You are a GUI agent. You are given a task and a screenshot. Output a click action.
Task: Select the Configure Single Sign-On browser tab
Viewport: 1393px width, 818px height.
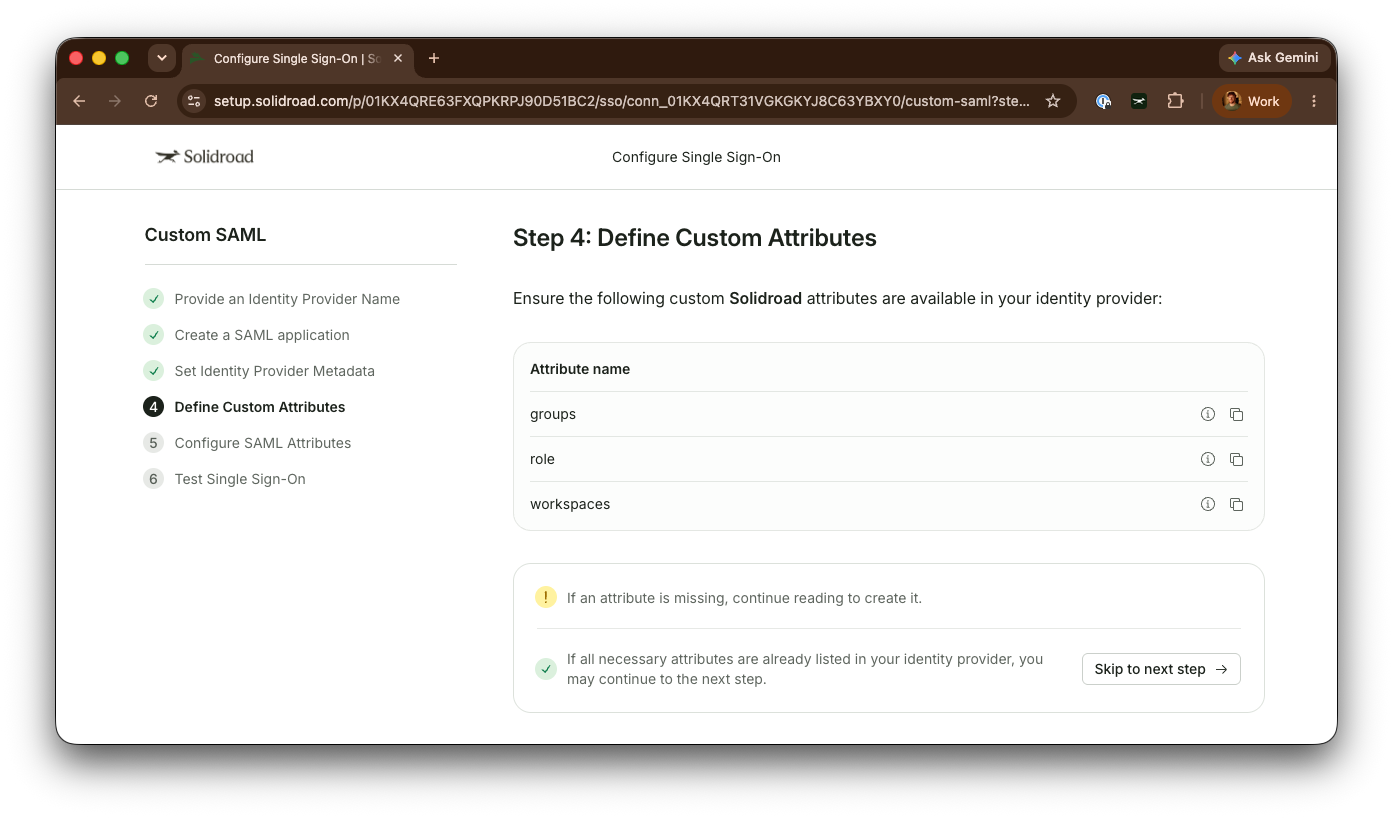tap(297, 59)
